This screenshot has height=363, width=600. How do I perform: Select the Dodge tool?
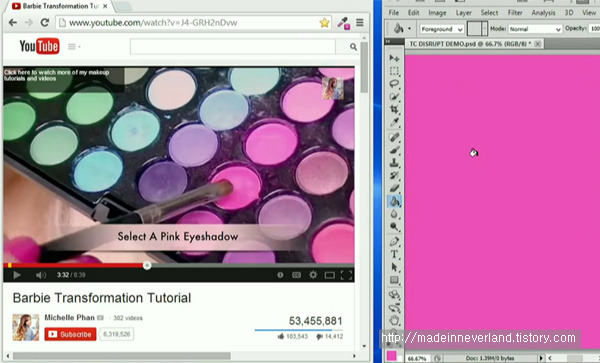pyautogui.click(x=394, y=227)
